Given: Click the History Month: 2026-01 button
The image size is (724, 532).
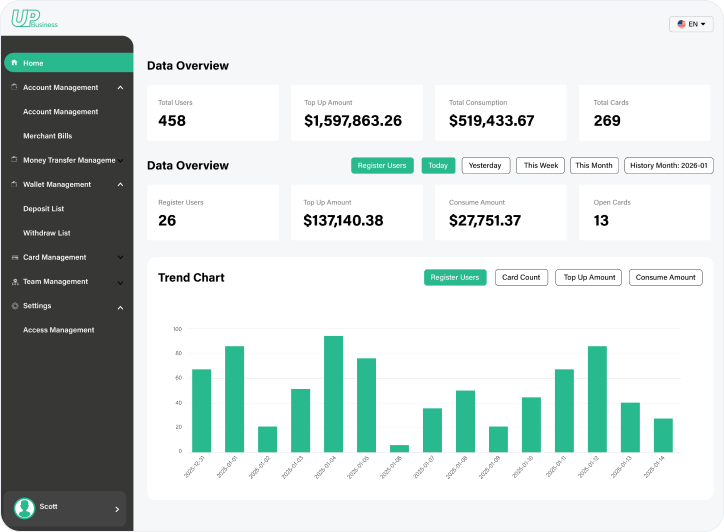Looking at the screenshot, I should (669, 166).
